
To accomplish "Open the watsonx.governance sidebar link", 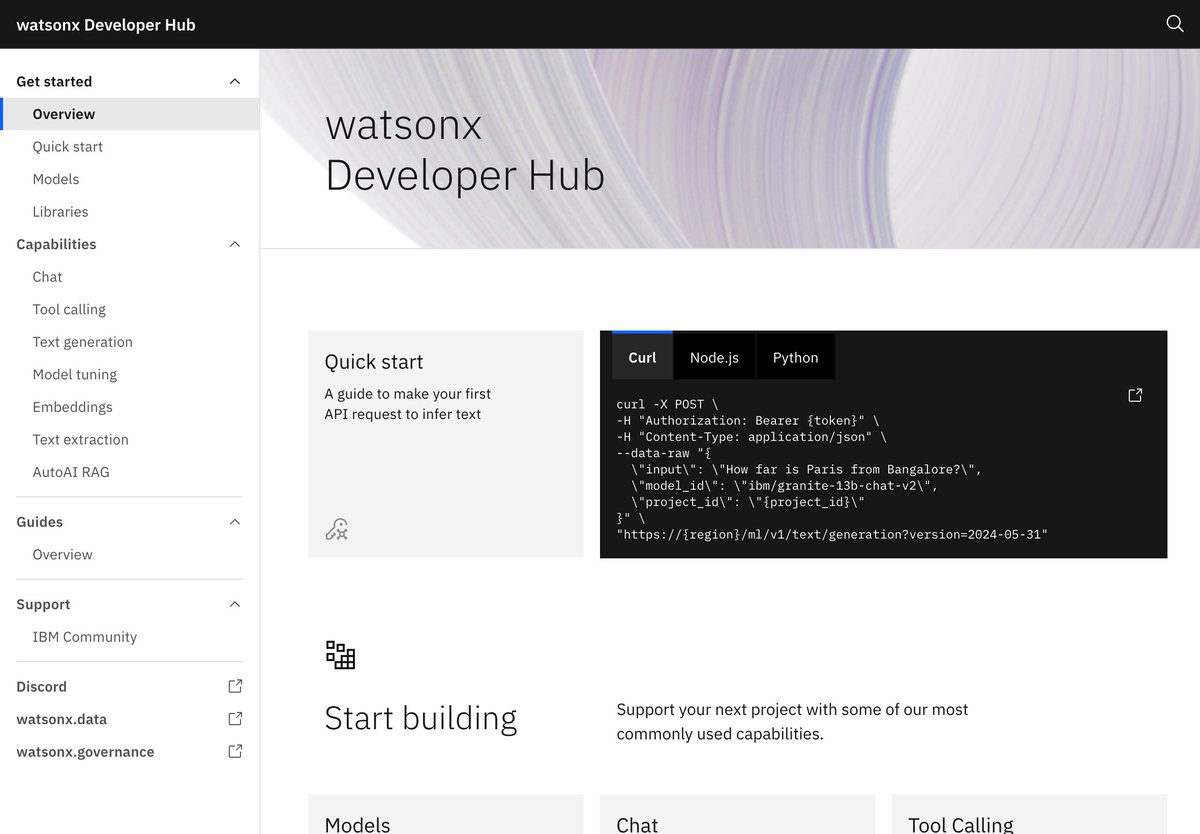I will [x=130, y=751].
